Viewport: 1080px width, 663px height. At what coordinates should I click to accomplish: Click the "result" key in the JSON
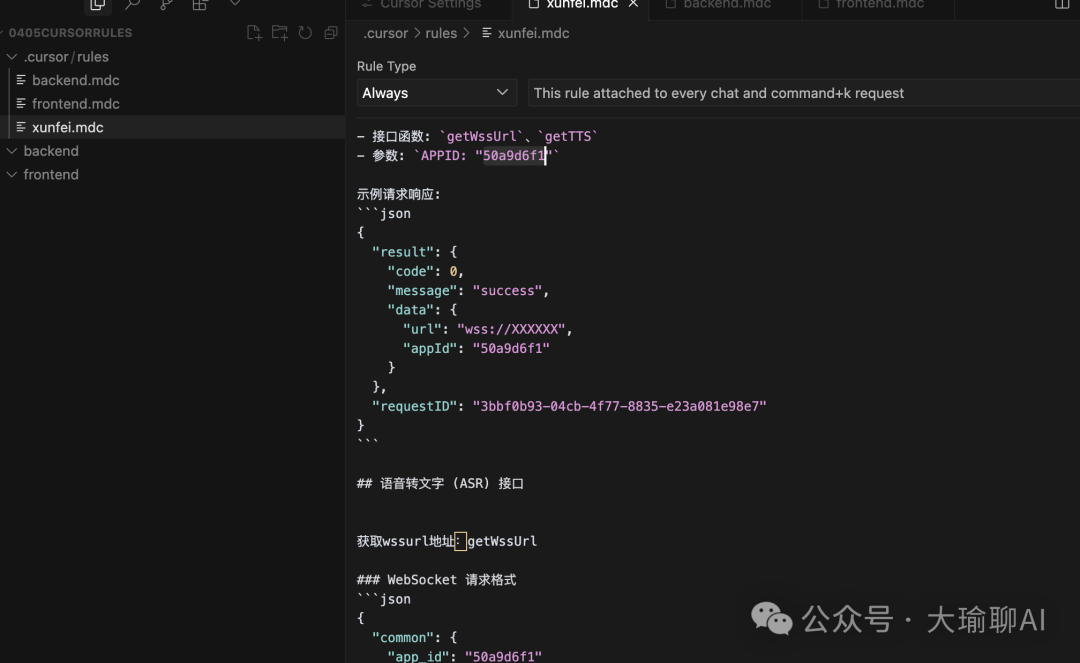tap(403, 252)
